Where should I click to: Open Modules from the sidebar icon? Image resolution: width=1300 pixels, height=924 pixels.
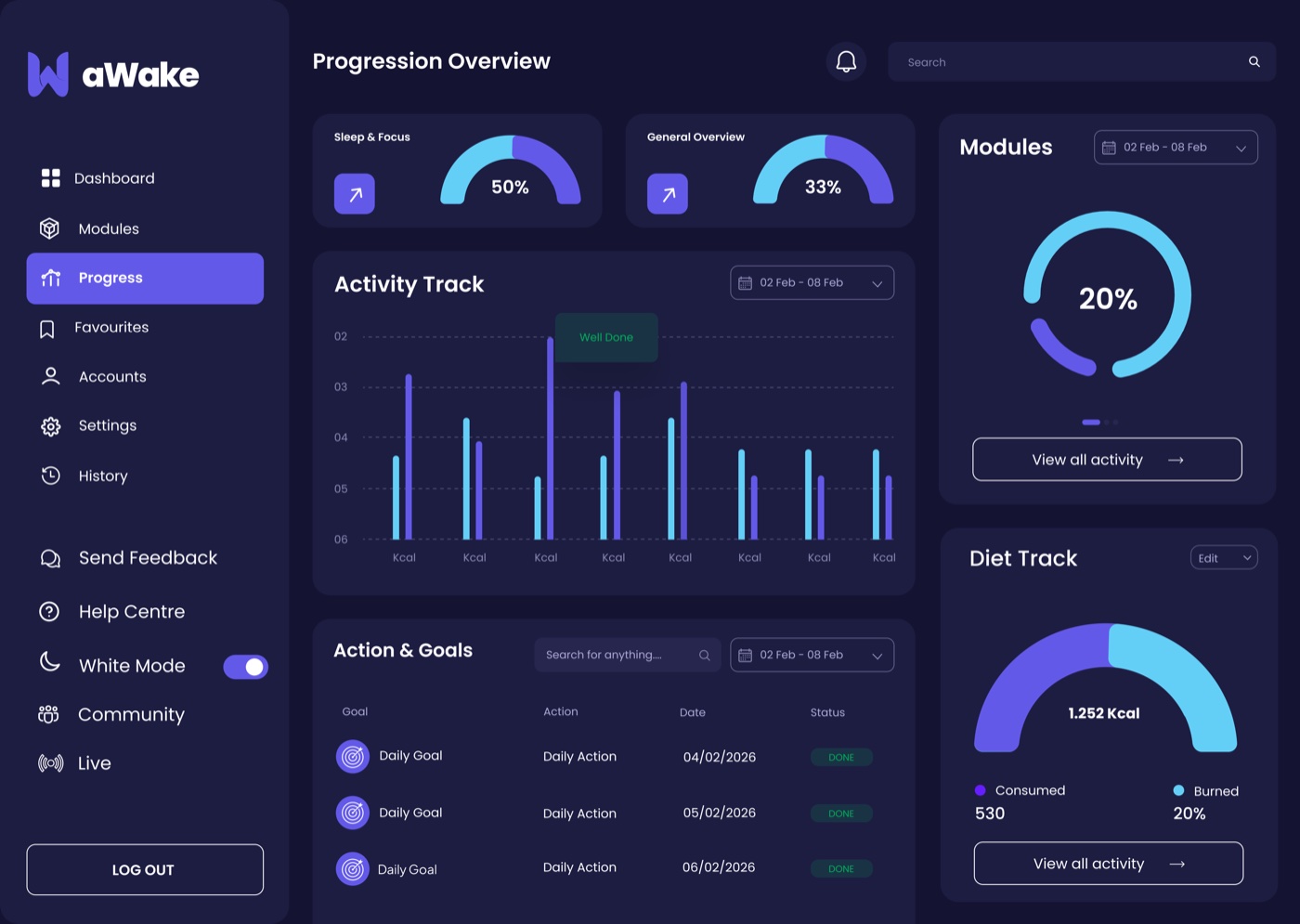tap(50, 228)
